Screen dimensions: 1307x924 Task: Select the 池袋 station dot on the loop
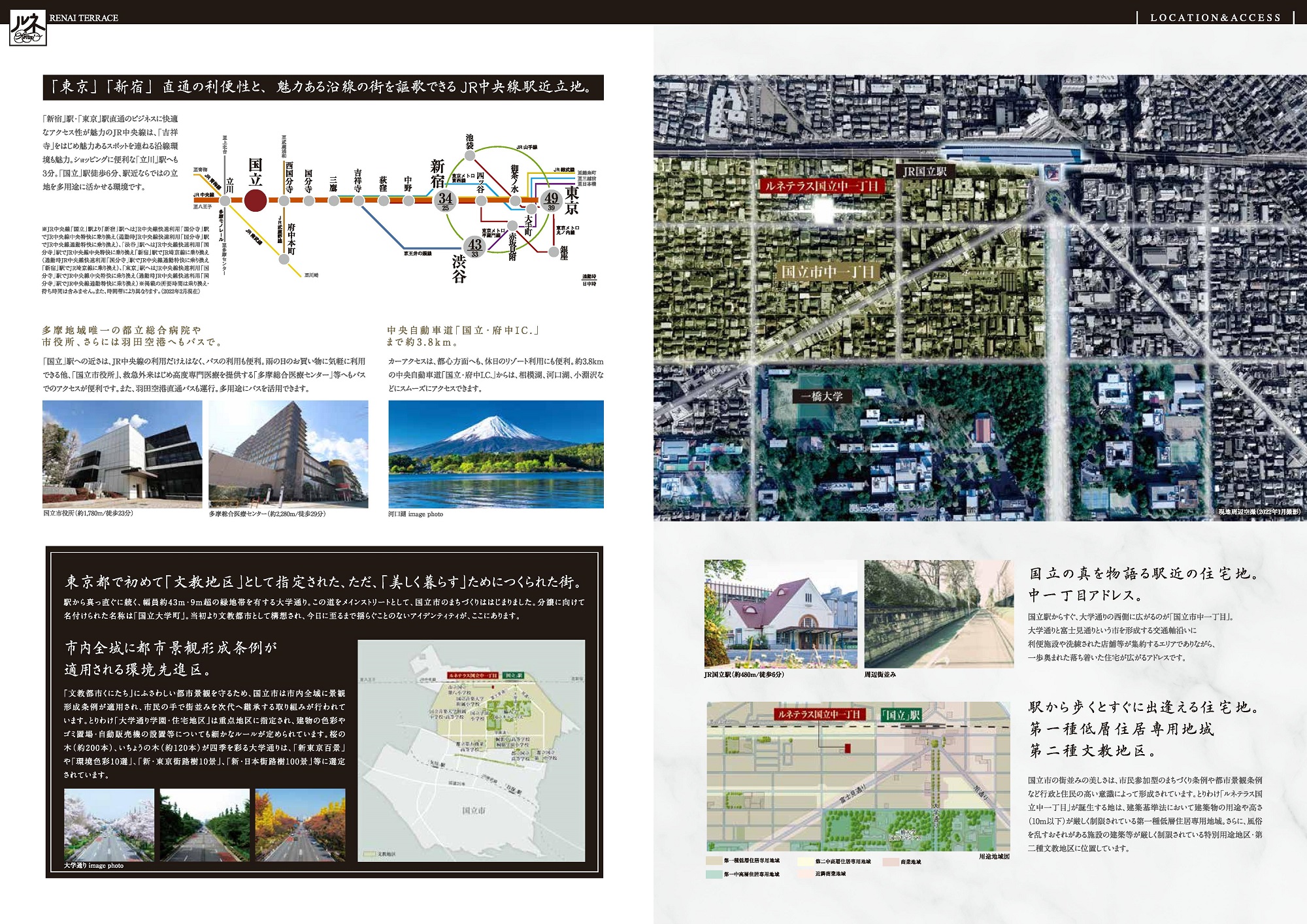tap(469, 156)
